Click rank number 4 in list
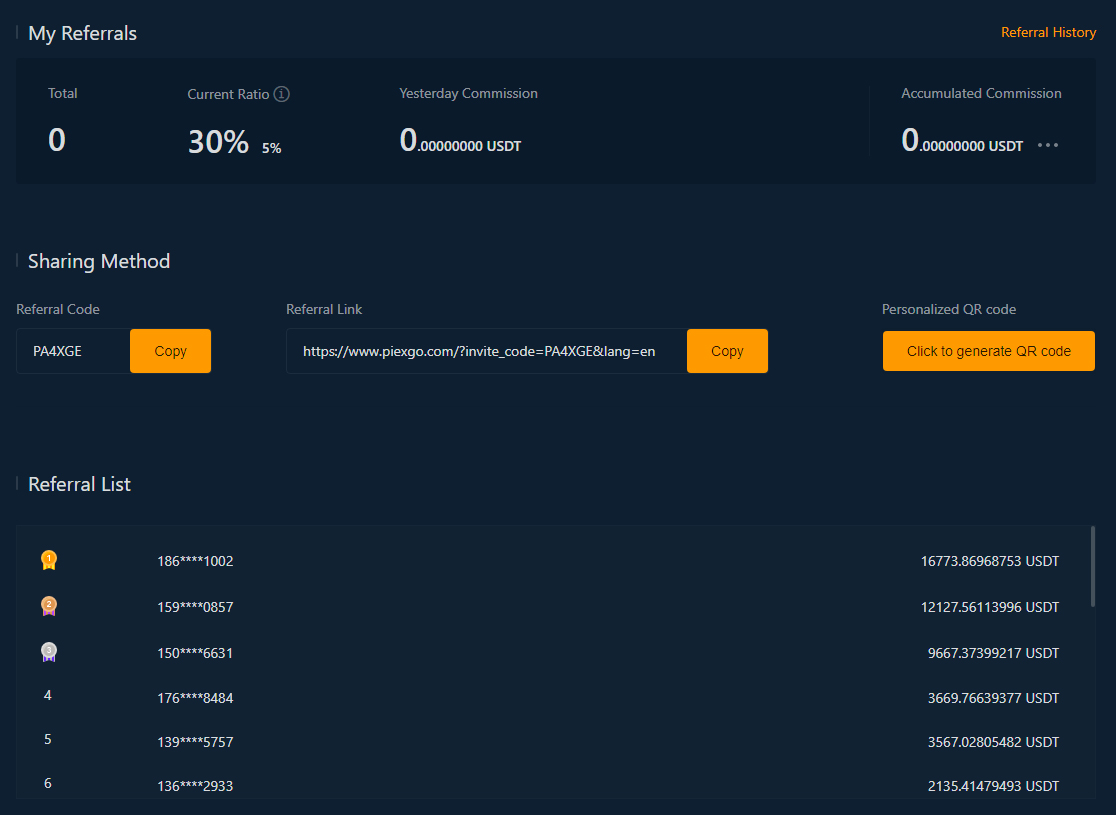This screenshot has width=1116, height=815. point(48,695)
